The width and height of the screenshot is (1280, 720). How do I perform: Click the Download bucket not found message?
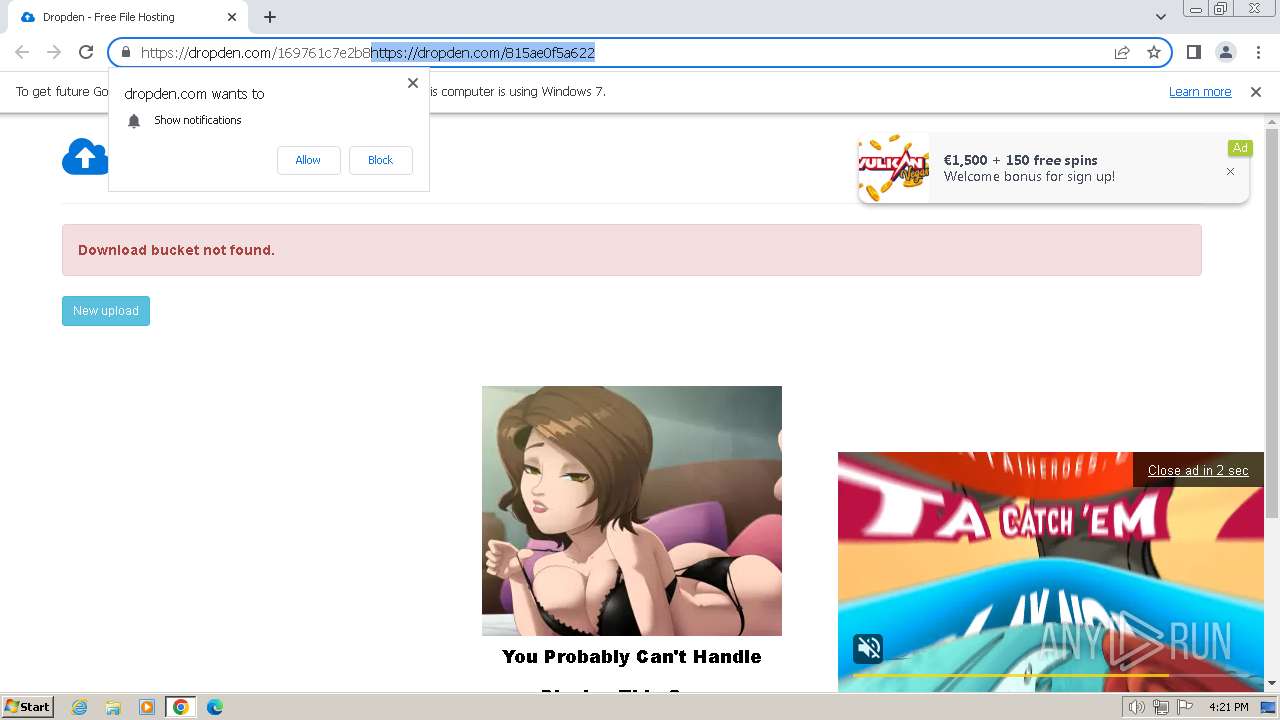click(176, 250)
